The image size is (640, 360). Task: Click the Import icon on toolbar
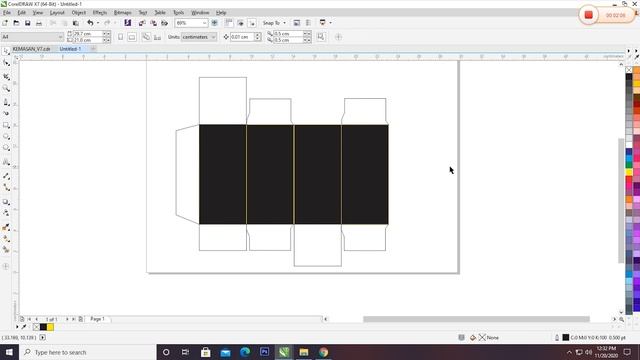click(x=142, y=23)
